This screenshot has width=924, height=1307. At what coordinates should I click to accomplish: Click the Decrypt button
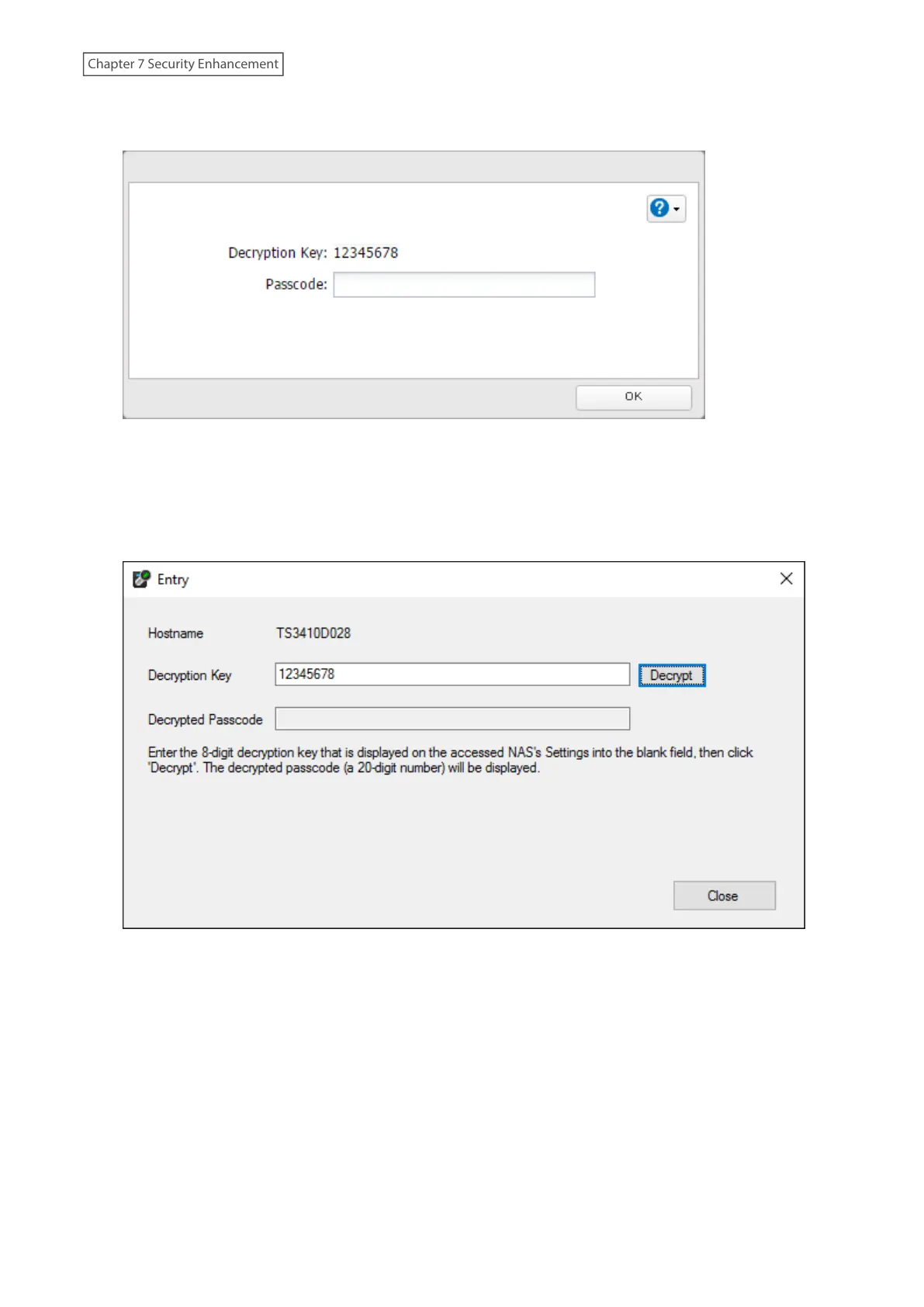click(672, 675)
